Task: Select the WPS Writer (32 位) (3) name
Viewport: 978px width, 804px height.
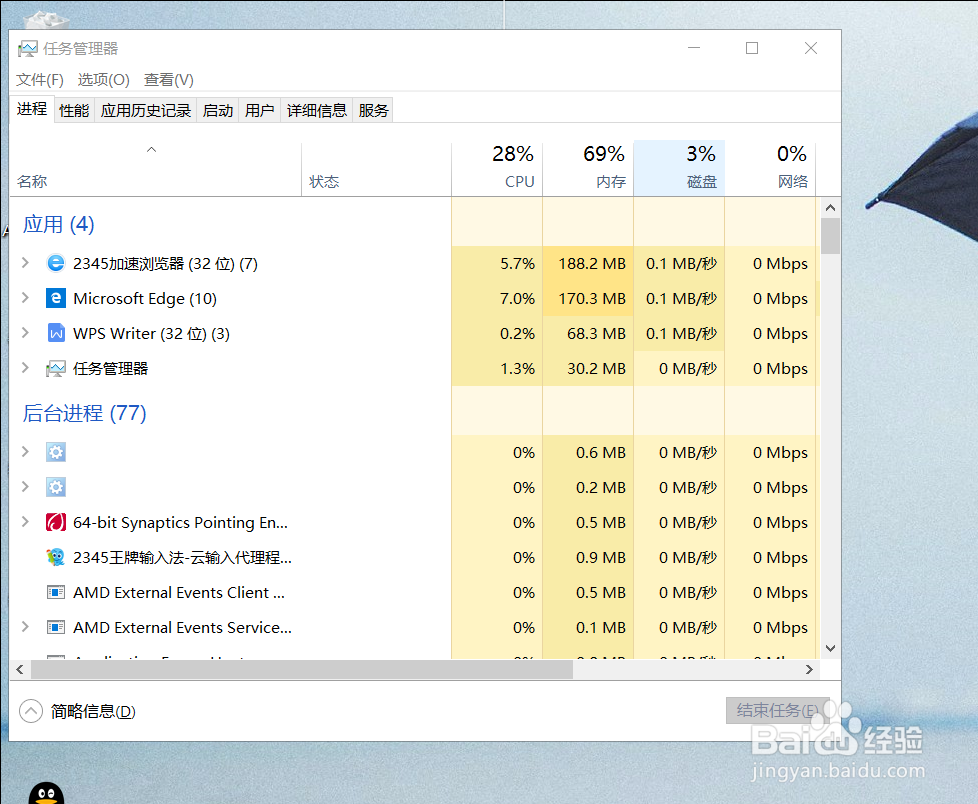Action: click(152, 334)
